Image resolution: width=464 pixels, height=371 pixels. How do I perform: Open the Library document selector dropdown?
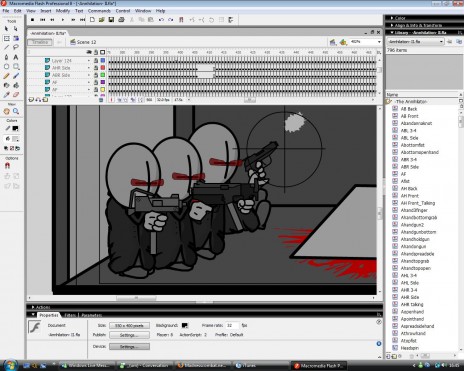tap(441, 41)
